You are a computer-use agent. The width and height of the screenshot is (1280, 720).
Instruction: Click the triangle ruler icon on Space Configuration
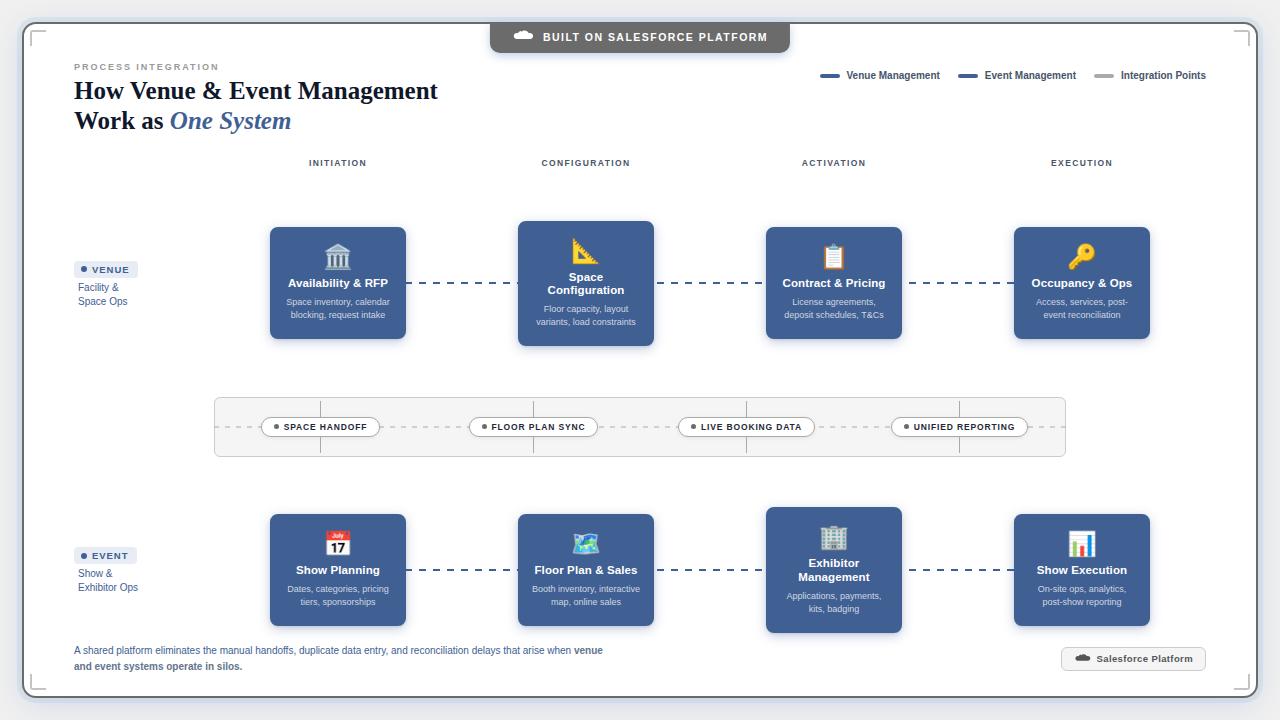586,251
